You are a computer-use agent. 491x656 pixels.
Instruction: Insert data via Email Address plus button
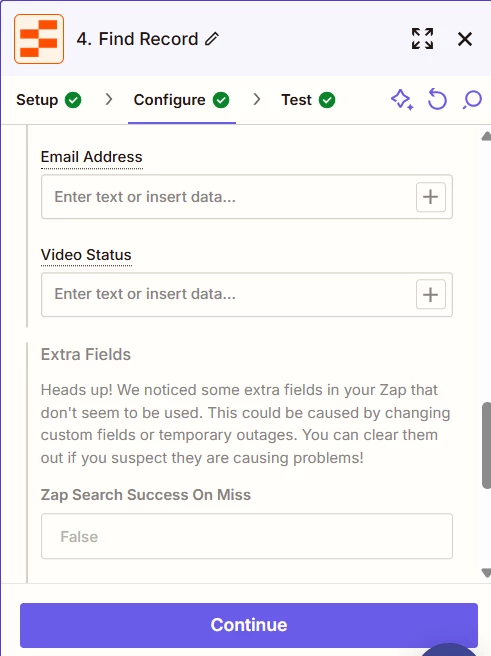[x=430, y=197]
